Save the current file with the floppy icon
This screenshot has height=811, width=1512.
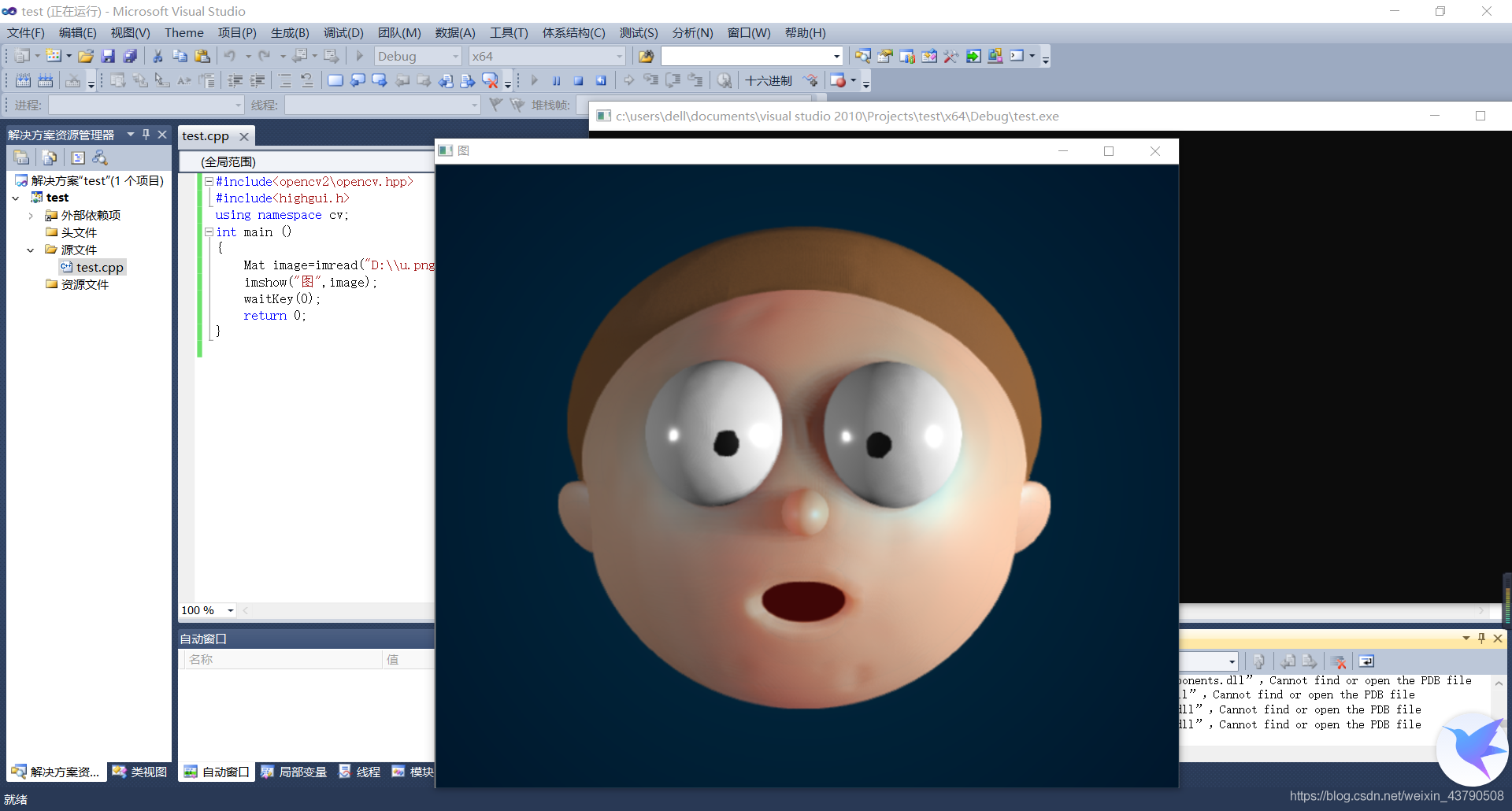pos(108,57)
